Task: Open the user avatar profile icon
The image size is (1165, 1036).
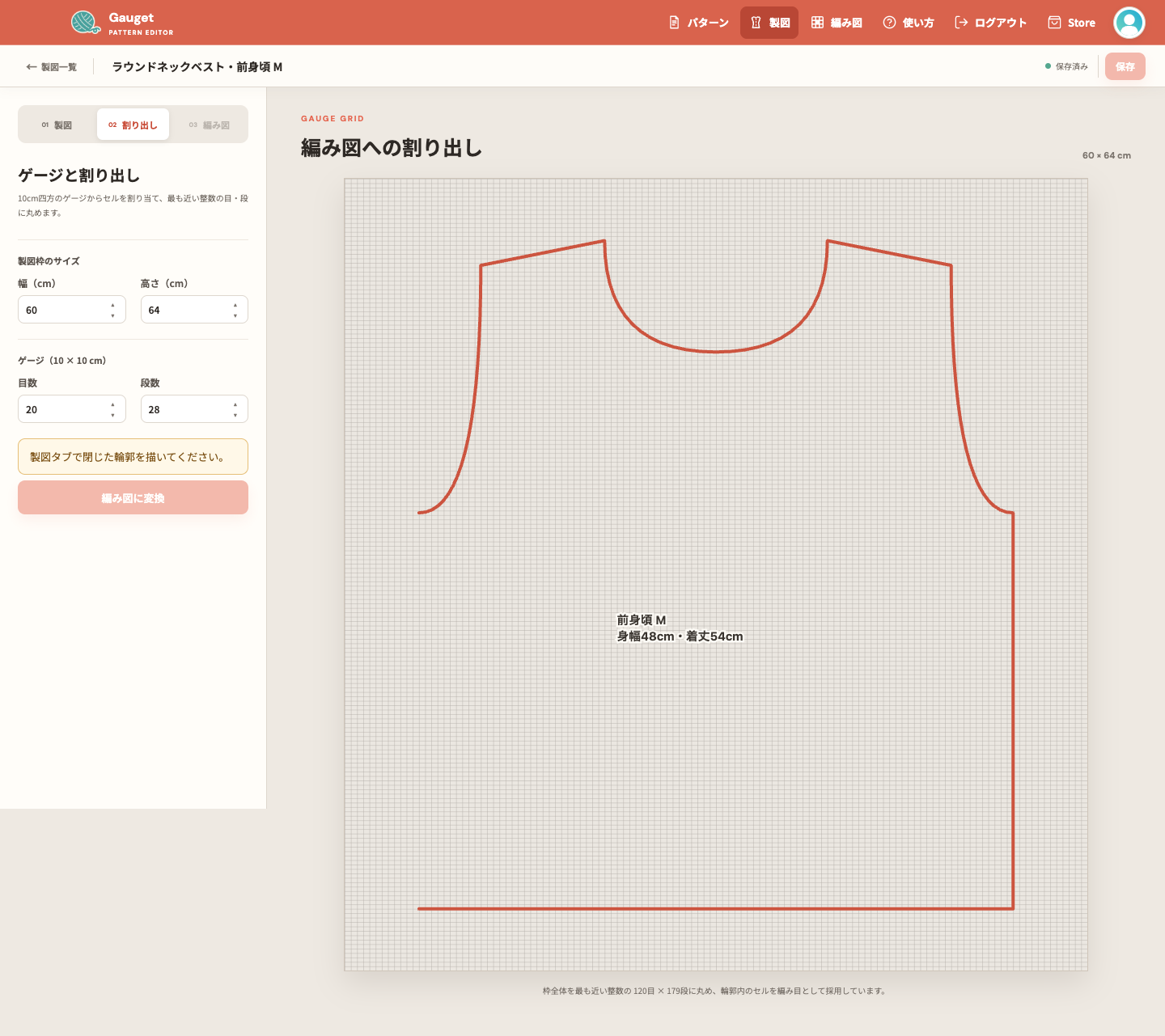Action: (1129, 23)
